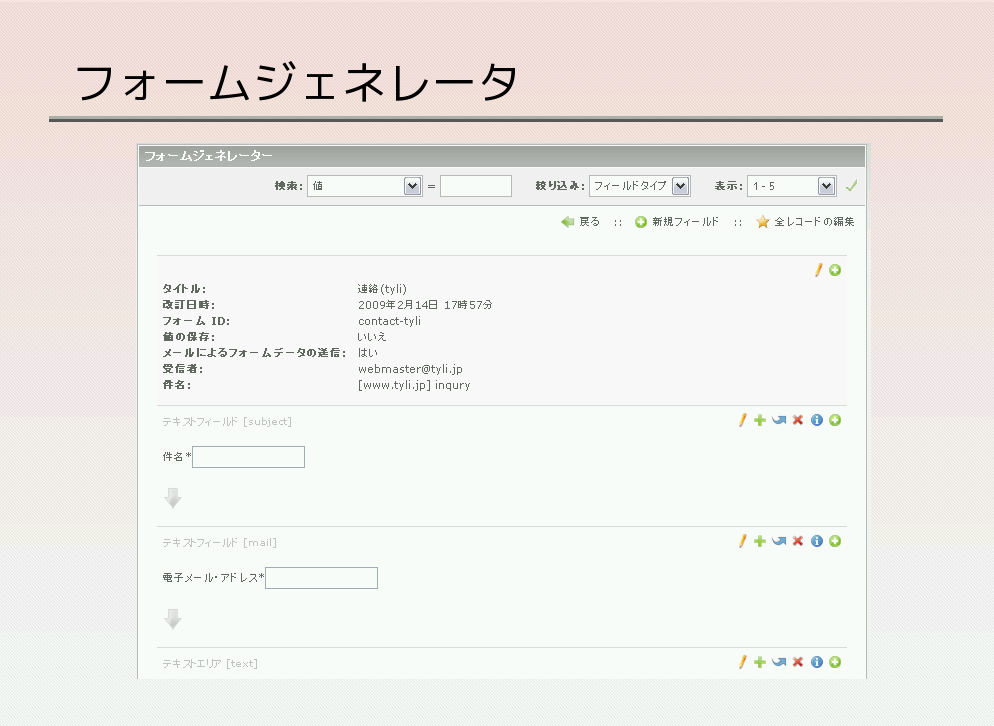This screenshot has height=726, width=994.
Task: Click the green circle plus icon in the [text] textarea row
Action: (835, 662)
